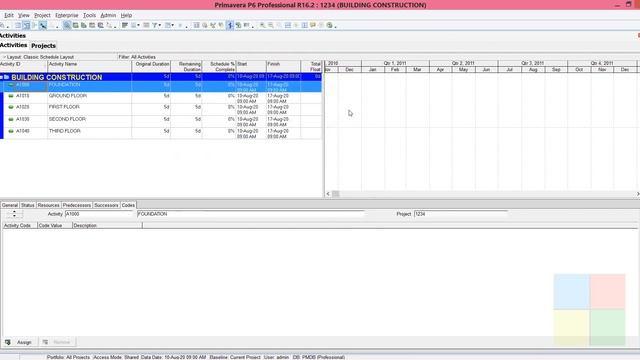Screen dimensions: 640x360
Task: Click the folder icon beside BUILDING CONSTRUCTION
Action: (x=7, y=77)
